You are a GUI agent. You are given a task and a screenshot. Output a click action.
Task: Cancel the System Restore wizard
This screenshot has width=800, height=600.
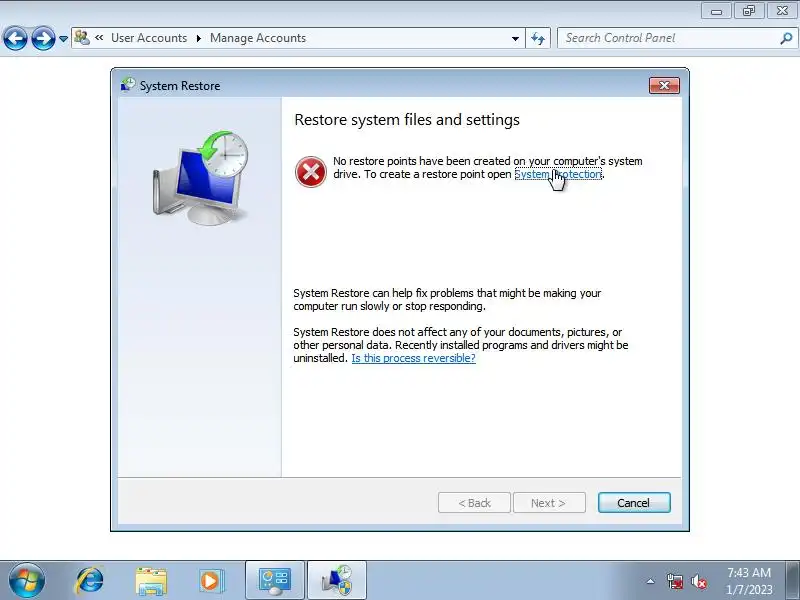tap(634, 503)
